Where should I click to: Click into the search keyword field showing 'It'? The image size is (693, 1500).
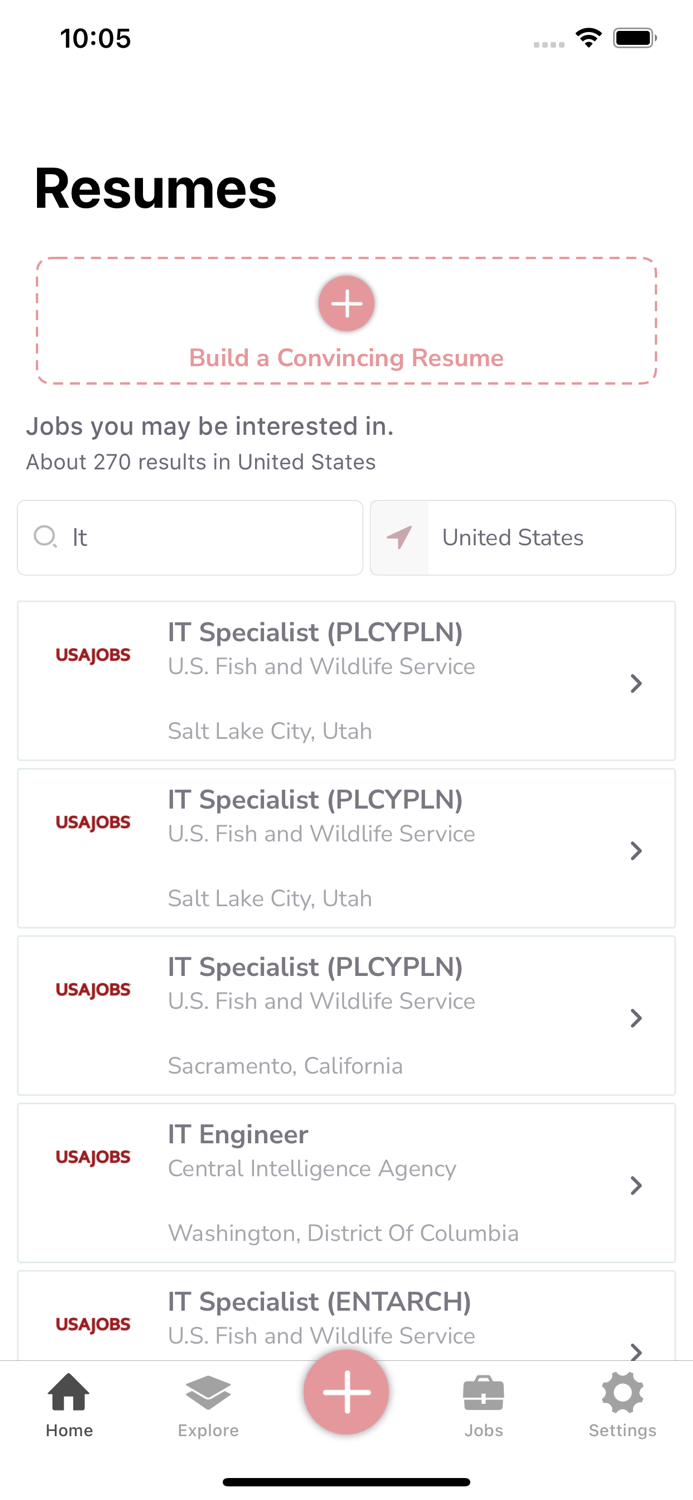190,537
